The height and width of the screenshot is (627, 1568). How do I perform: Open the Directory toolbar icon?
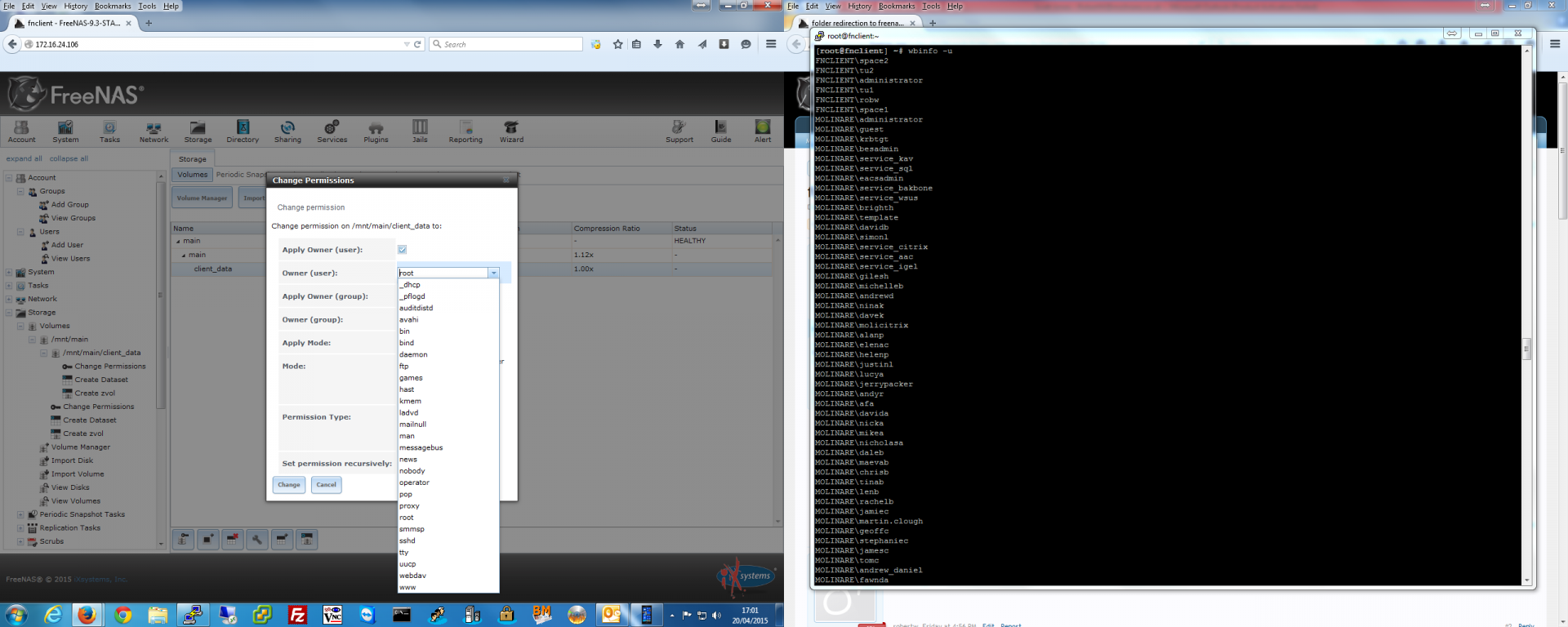coord(243,131)
